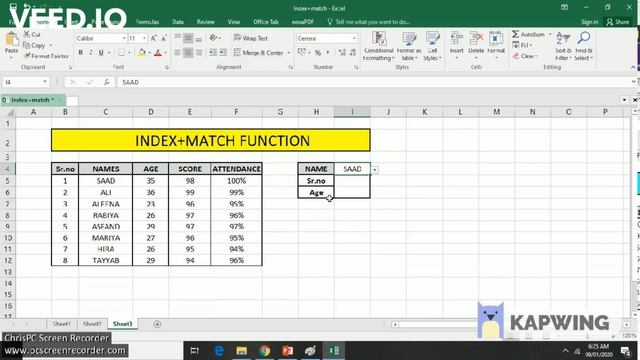Apply the percent style icon

318,53
